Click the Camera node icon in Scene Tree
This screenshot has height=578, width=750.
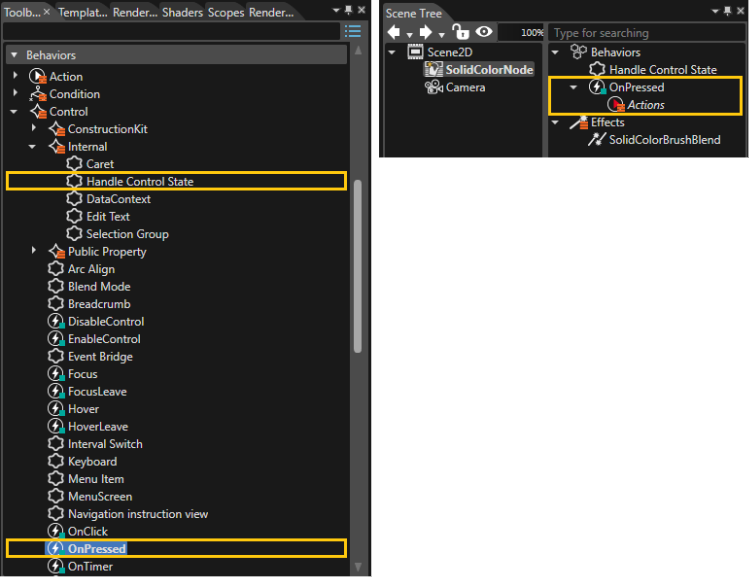click(434, 87)
